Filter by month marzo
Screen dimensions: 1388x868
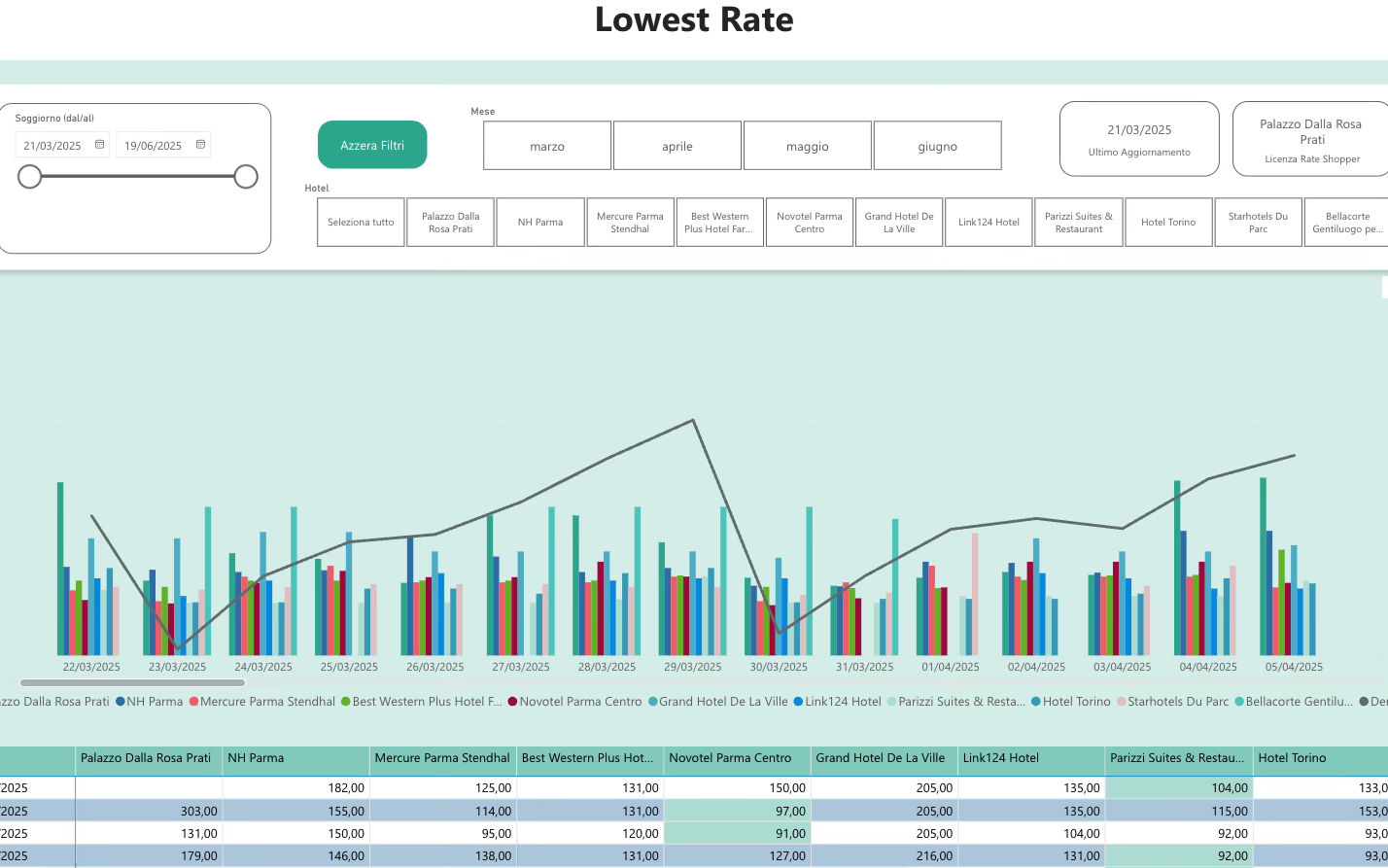pyautogui.click(x=547, y=146)
